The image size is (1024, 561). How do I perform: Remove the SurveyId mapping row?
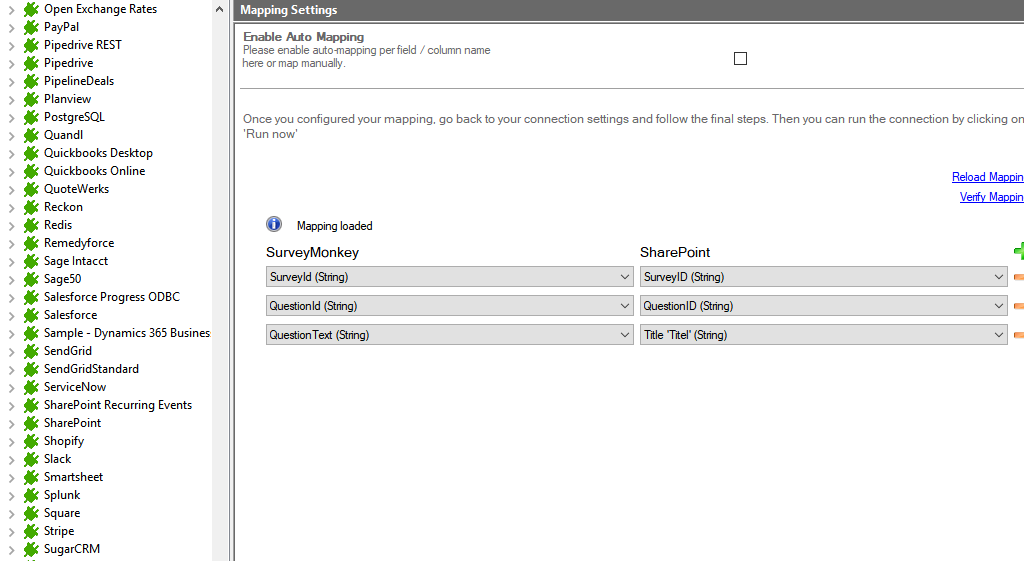point(1018,277)
